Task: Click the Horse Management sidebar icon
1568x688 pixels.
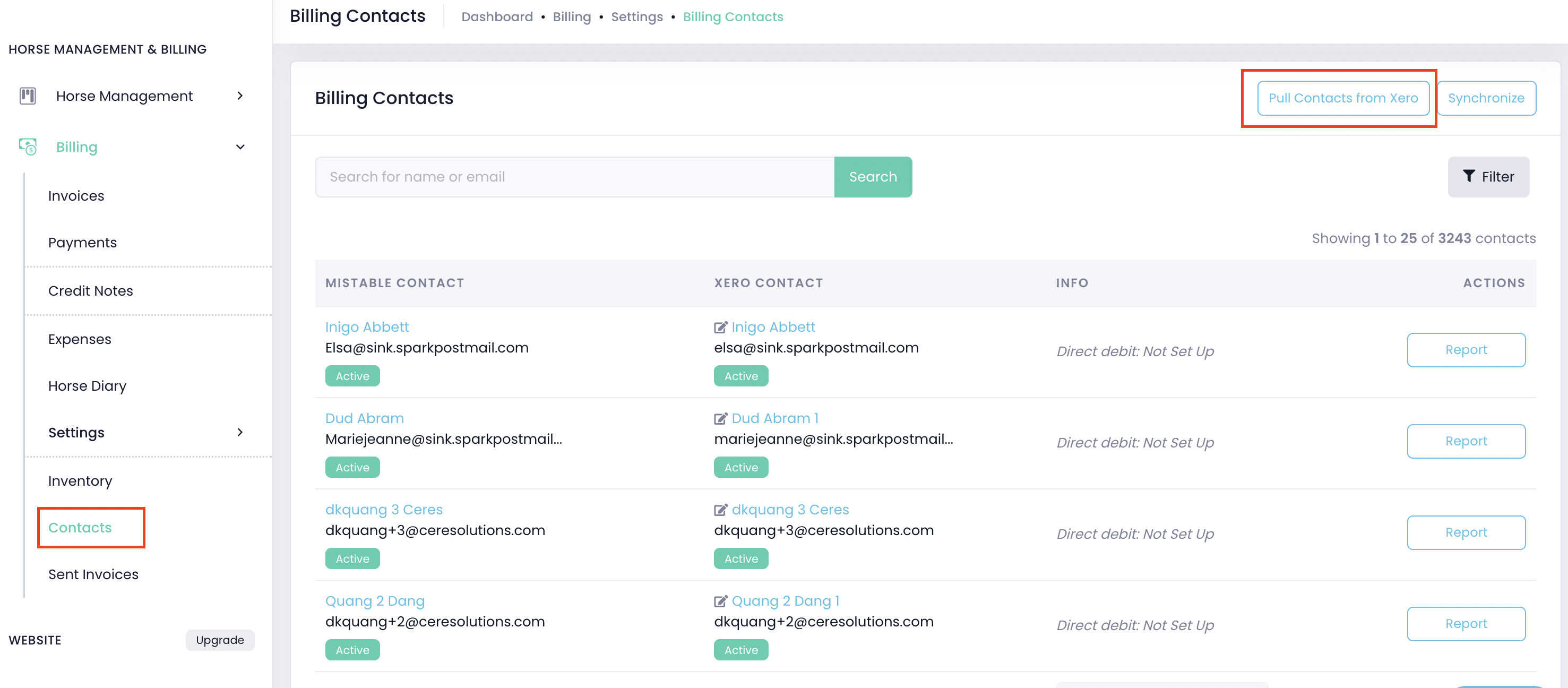Action: point(28,96)
